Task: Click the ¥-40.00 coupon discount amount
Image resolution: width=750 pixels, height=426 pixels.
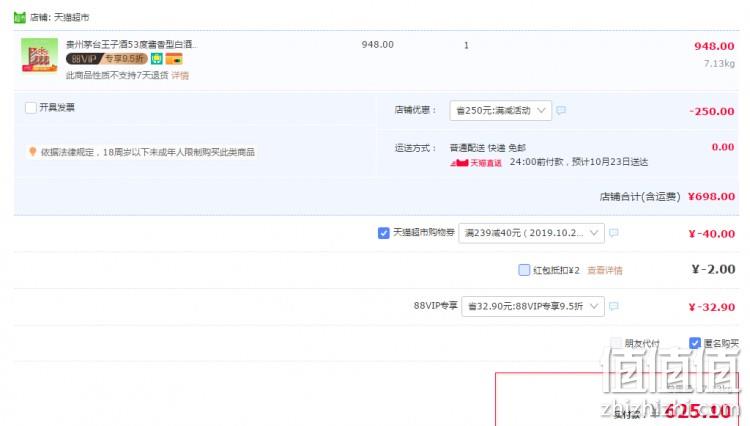Action: [x=712, y=234]
